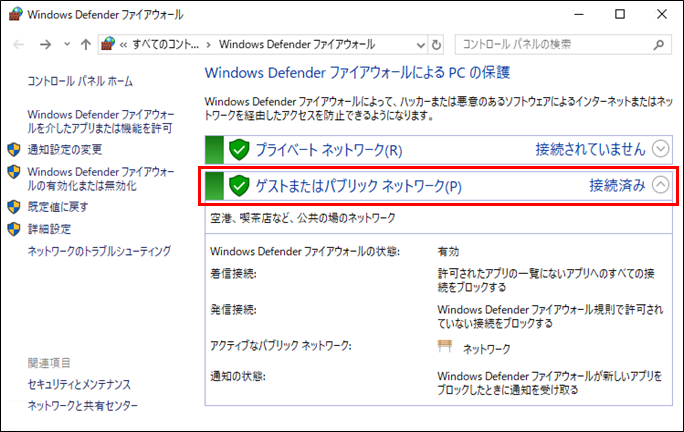Refresh the page with the refresh icon
This screenshot has height=432, width=684.
click(436, 45)
